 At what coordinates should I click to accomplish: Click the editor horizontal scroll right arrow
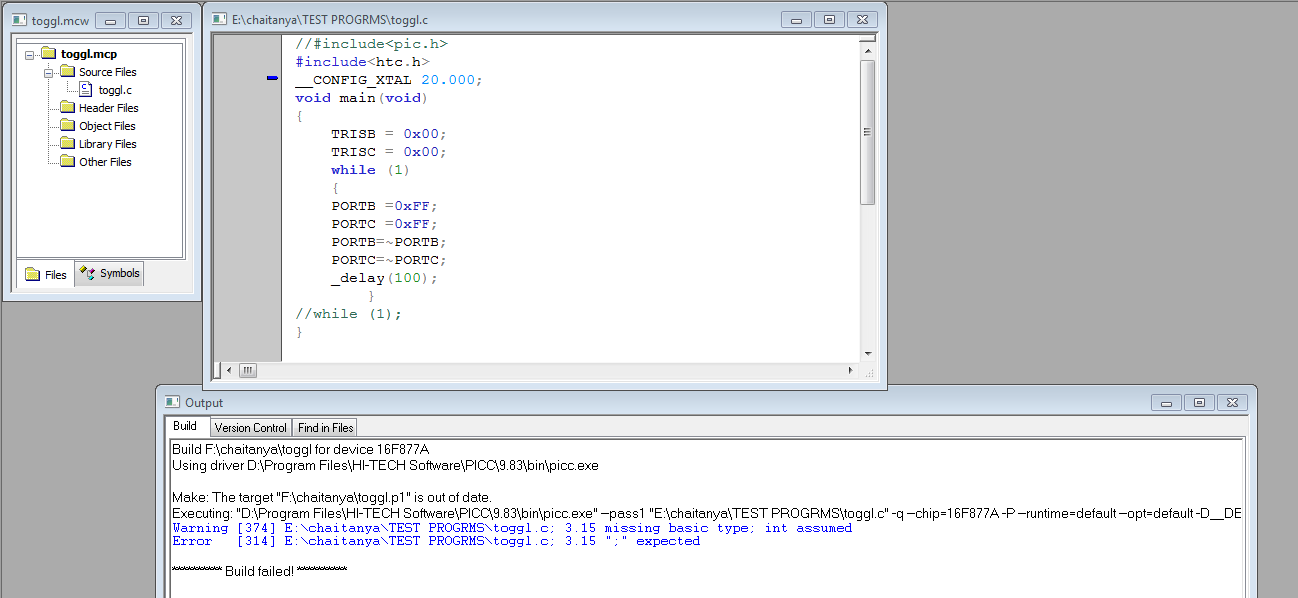click(x=851, y=370)
